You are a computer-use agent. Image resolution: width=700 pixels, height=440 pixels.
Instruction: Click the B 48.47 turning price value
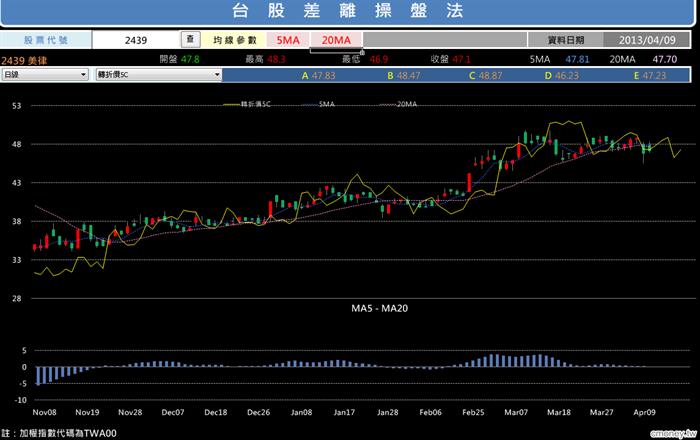click(404, 76)
